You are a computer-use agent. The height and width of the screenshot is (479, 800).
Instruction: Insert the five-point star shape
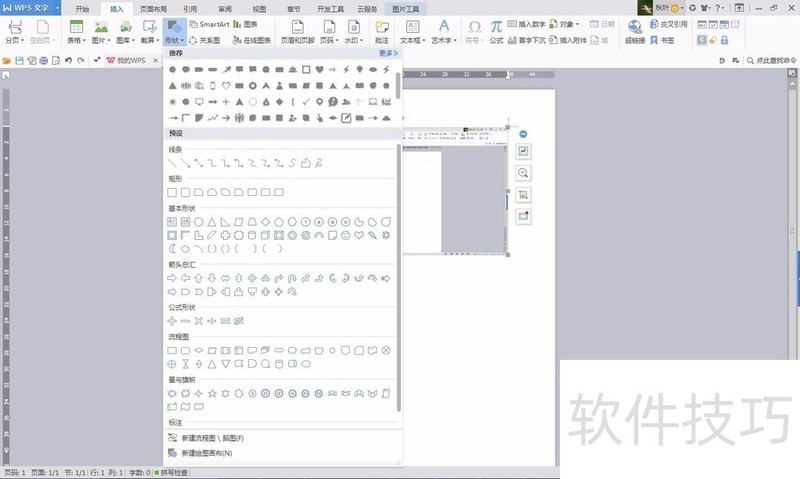(212, 393)
